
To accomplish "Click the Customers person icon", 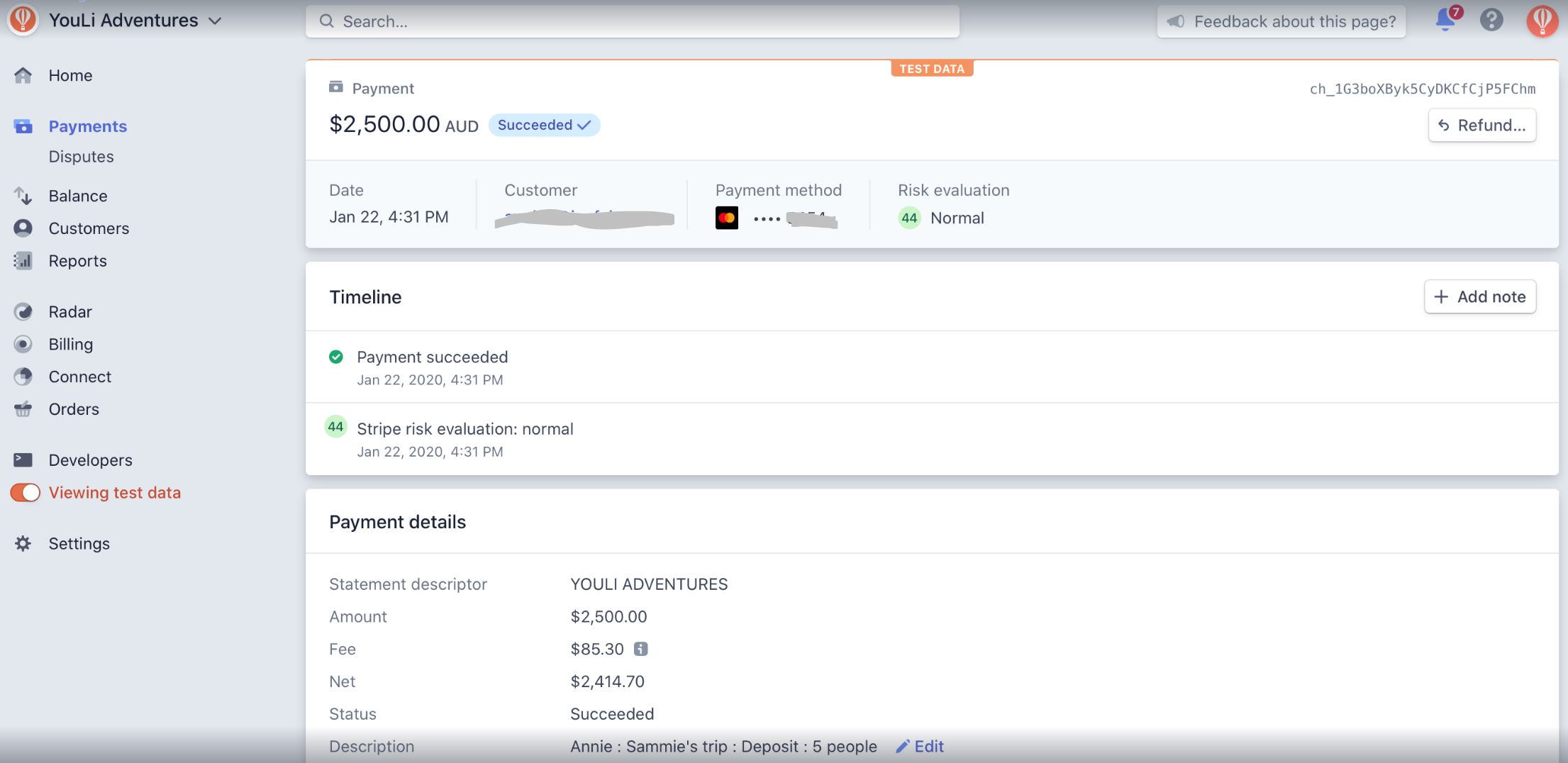I will point(23,228).
